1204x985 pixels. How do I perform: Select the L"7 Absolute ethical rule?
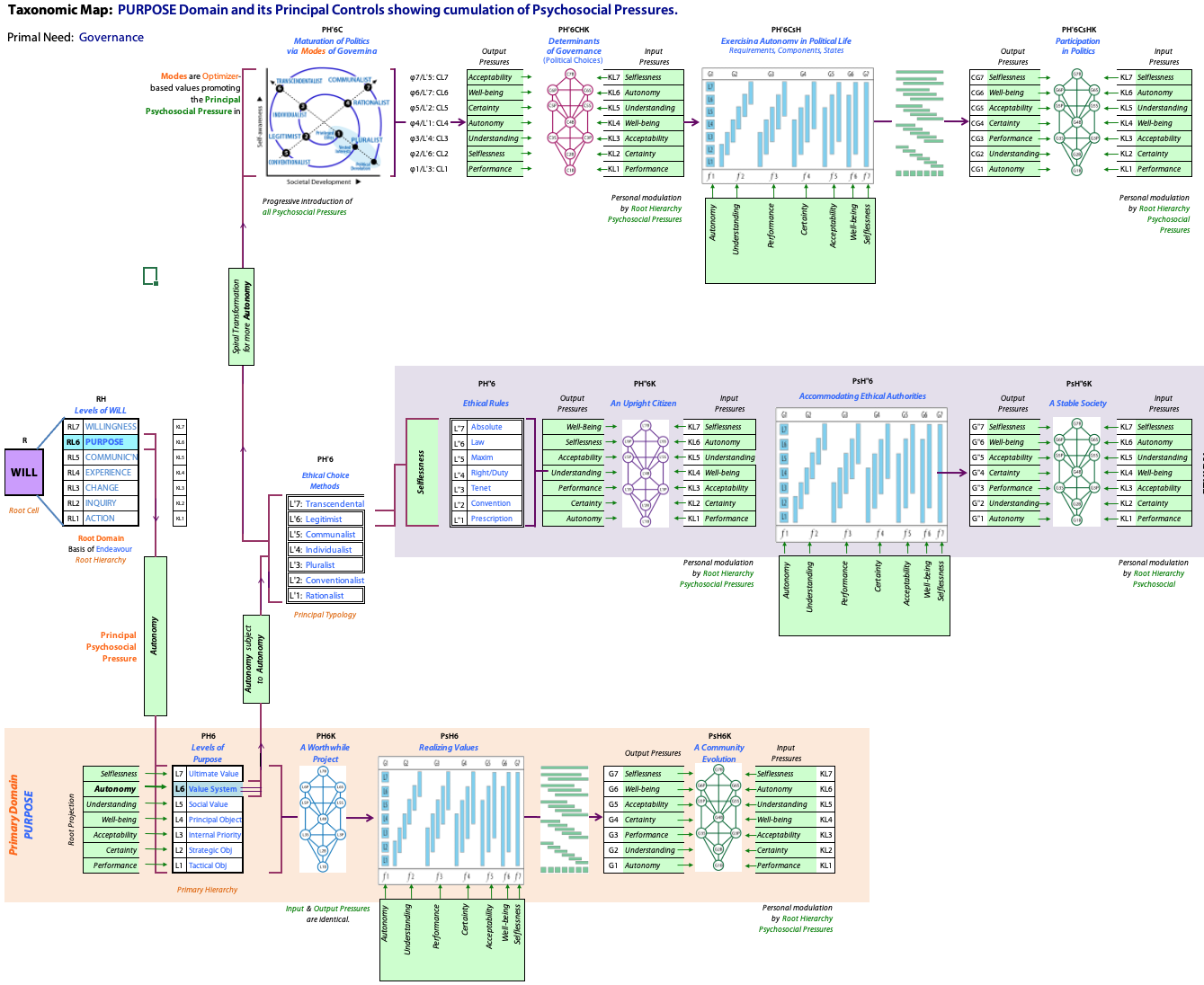click(x=486, y=428)
